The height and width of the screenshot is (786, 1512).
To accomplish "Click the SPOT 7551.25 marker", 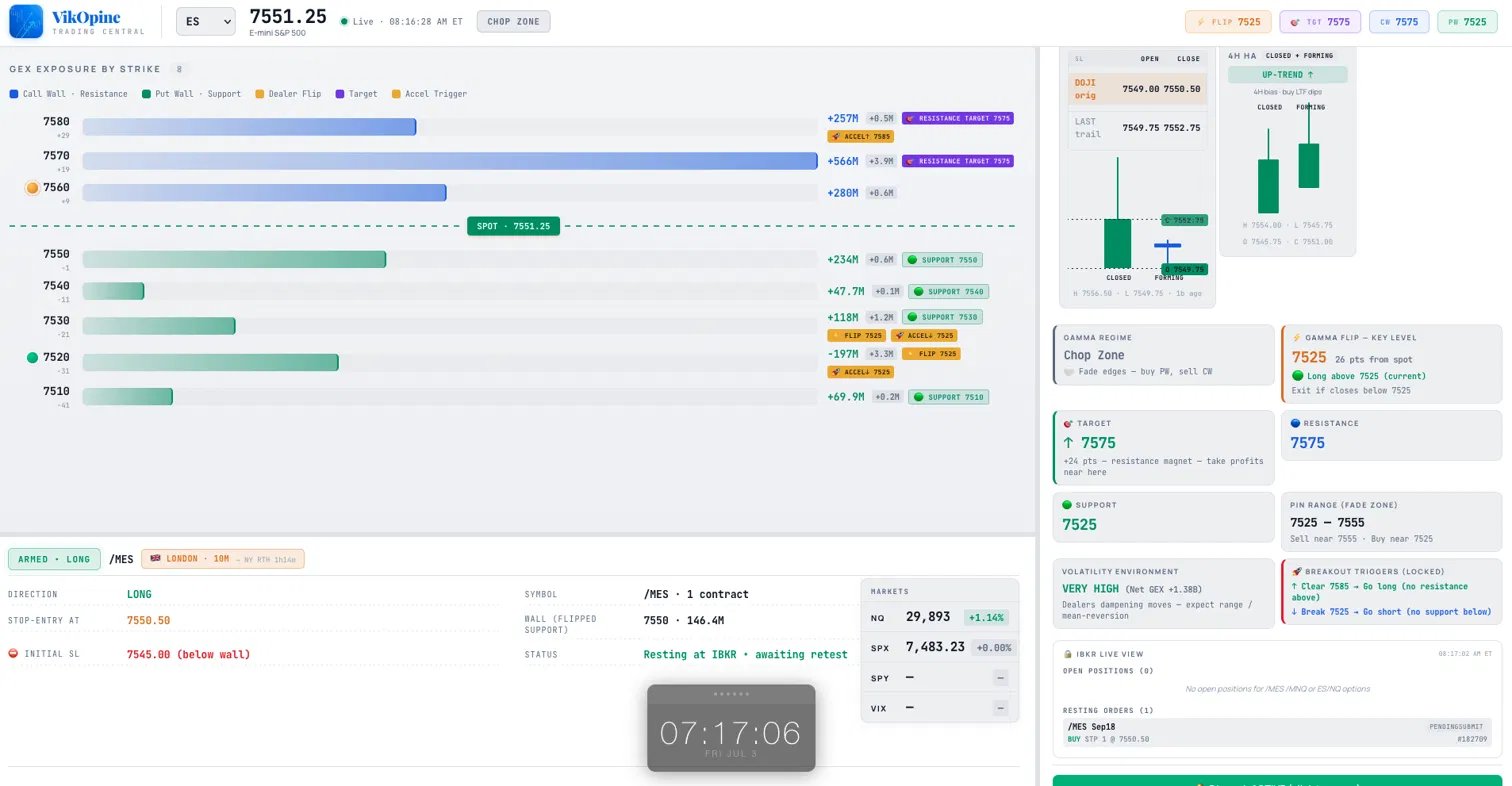I will (513, 226).
